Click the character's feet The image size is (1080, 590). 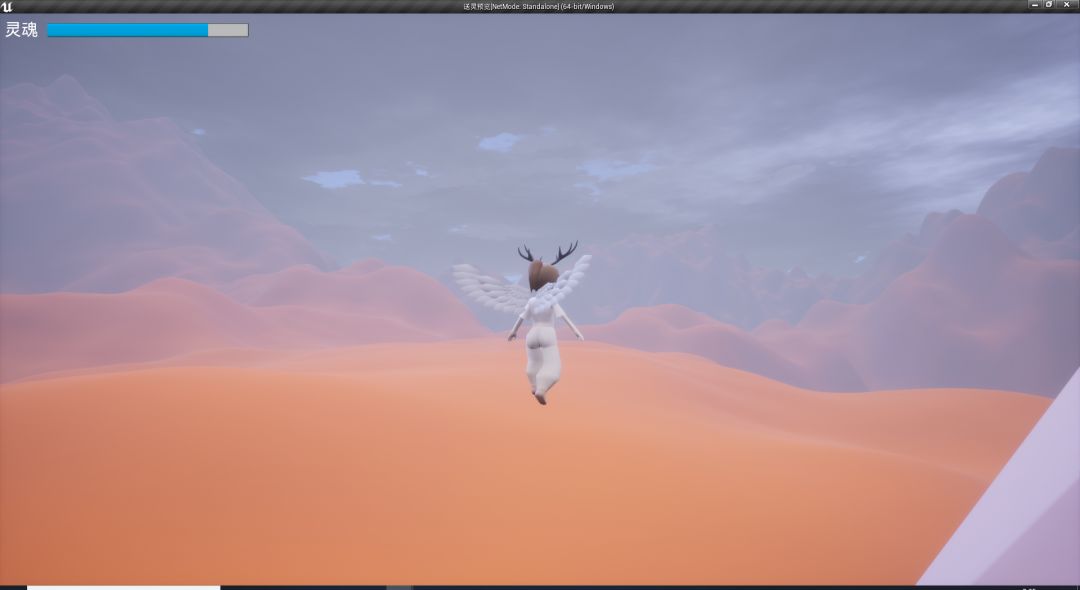pos(541,397)
